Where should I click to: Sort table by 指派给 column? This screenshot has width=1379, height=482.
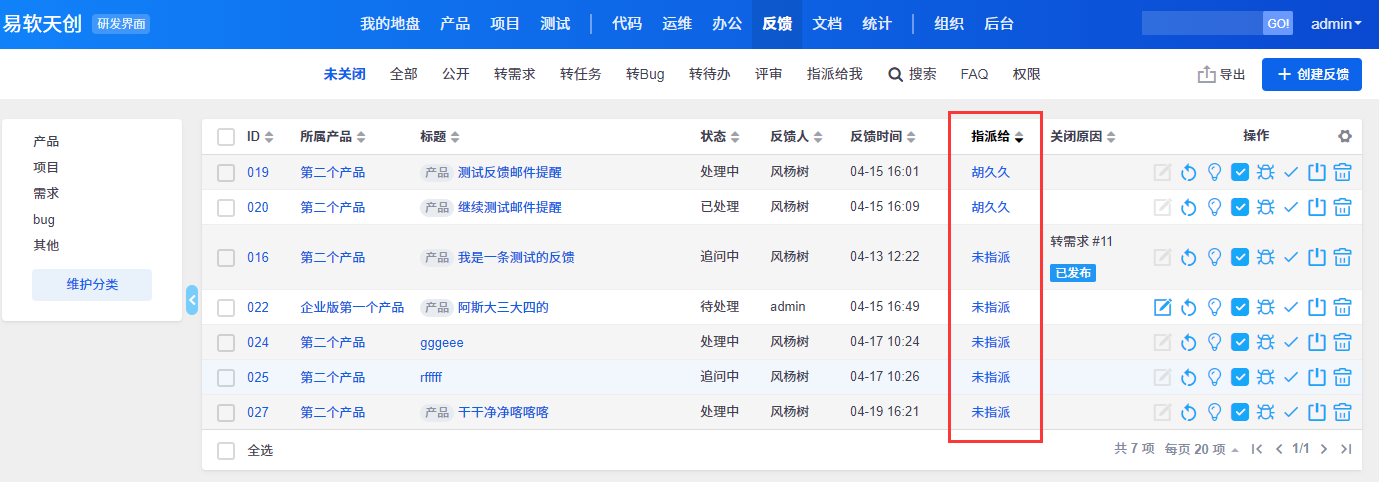996,136
